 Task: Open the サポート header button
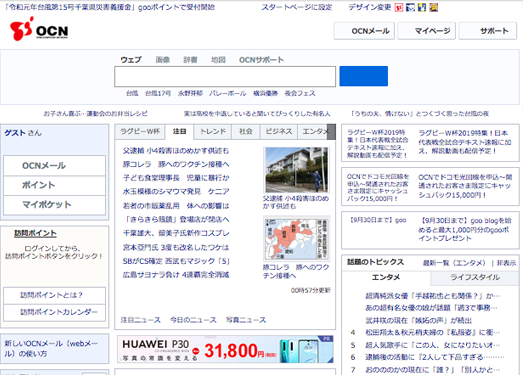pos(488,31)
